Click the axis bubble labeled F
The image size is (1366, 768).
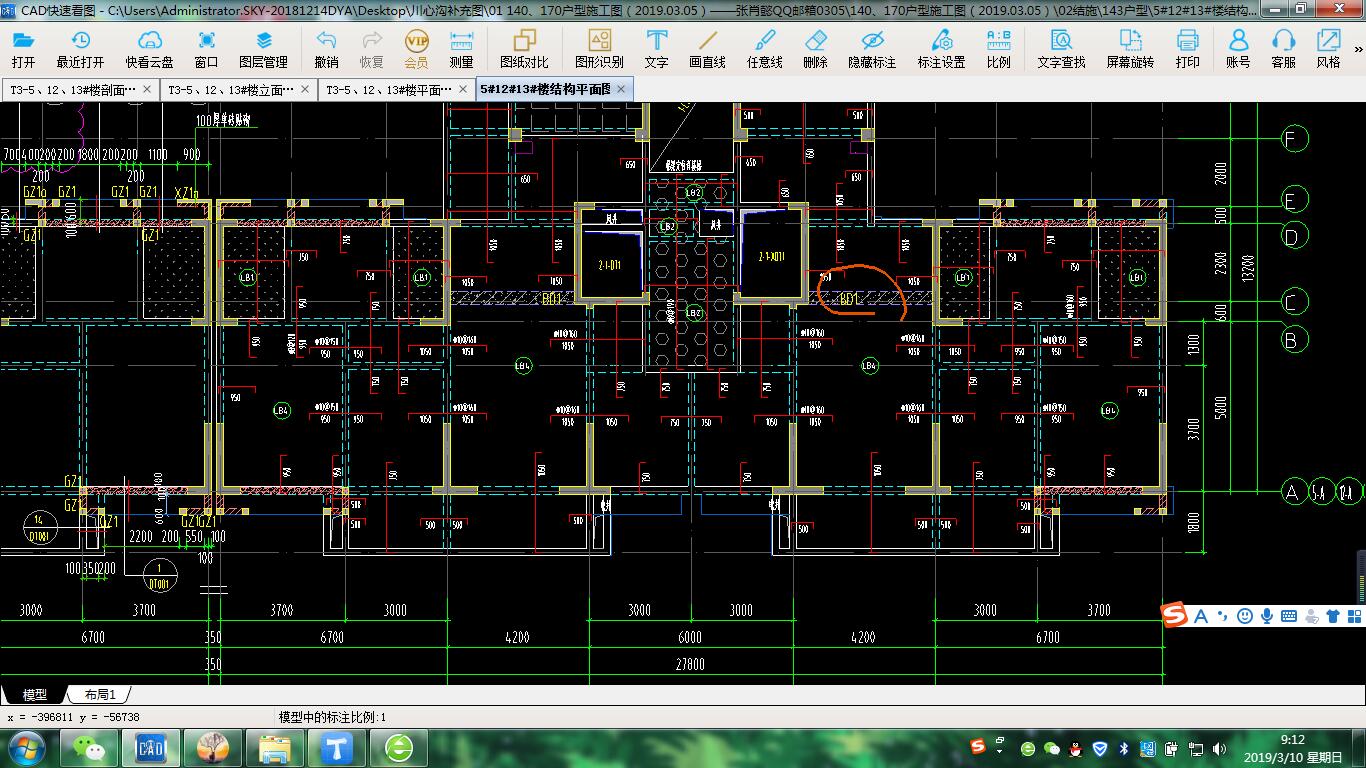click(1295, 138)
